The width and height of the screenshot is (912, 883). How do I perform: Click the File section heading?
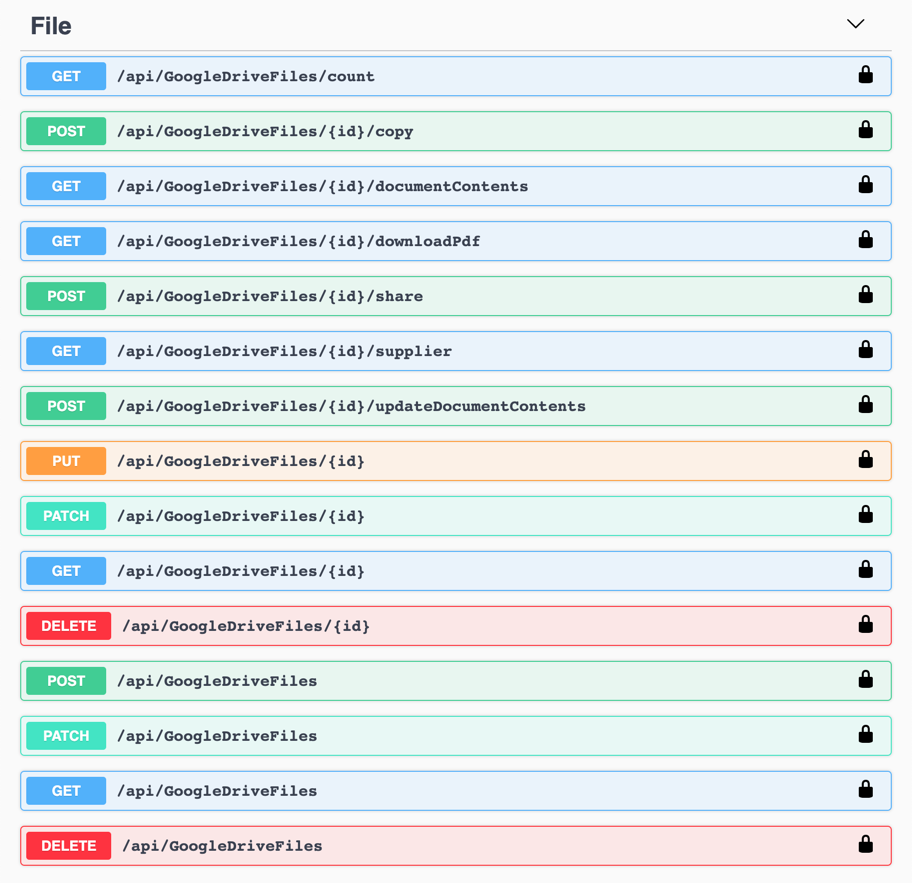[51, 26]
